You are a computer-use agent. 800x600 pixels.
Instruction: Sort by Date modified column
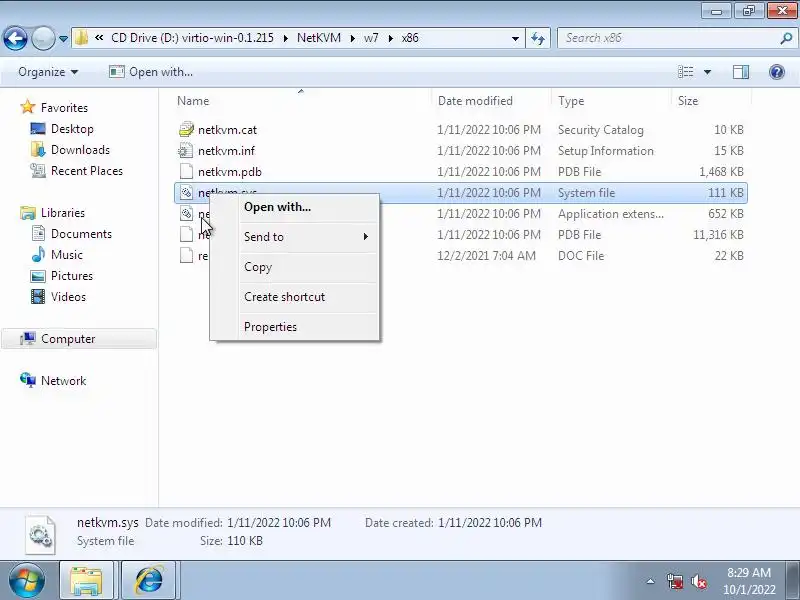(x=475, y=101)
